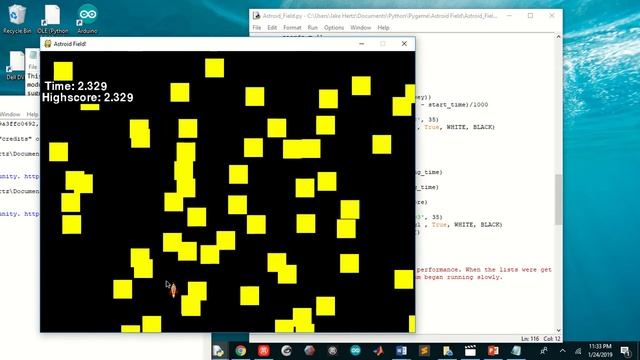Open Window menu in Astroid_Field.py editor

[360, 28]
